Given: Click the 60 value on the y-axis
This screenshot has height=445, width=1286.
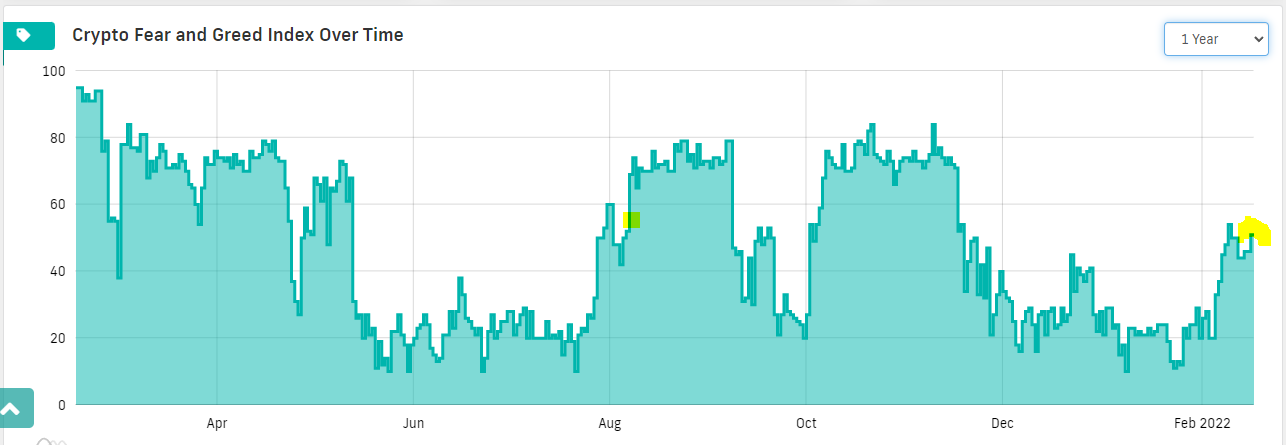Looking at the screenshot, I should pyautogui.click(x=58, y=204).
